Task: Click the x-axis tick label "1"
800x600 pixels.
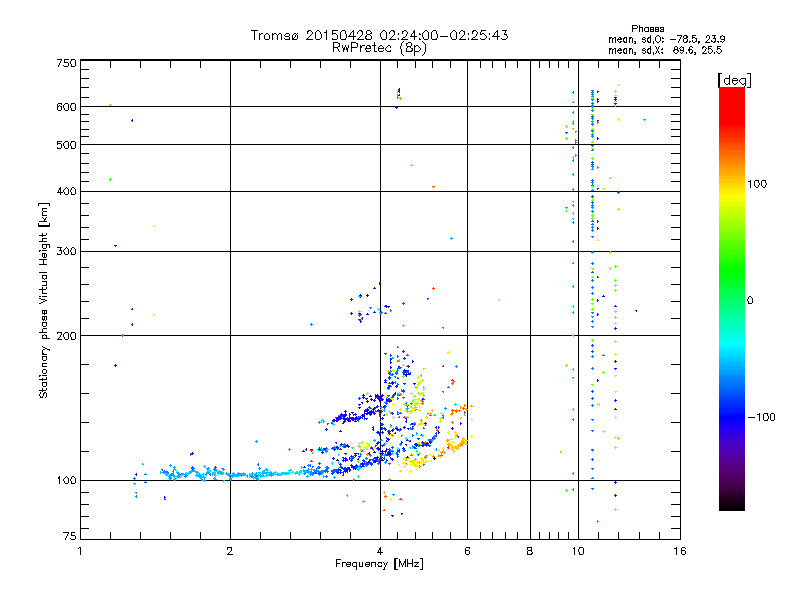Action: coord(80,551)
